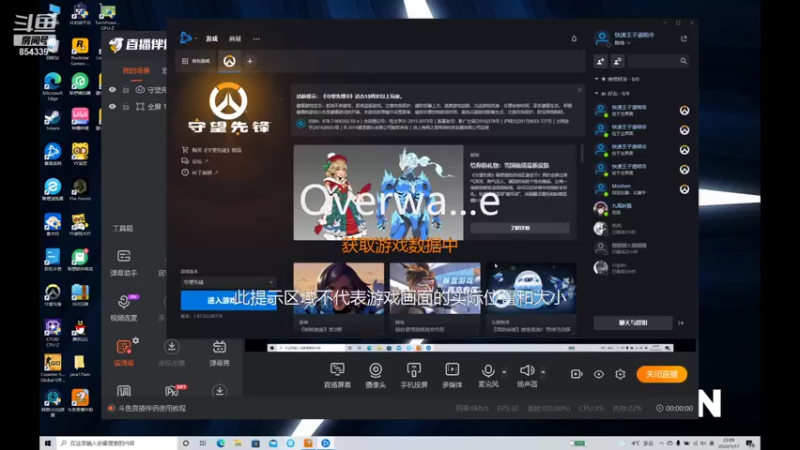800x450 pixels.
Task: Open 商城 shop menu in Battle.net
Action: pyautogui.click(x=235, y=39)
